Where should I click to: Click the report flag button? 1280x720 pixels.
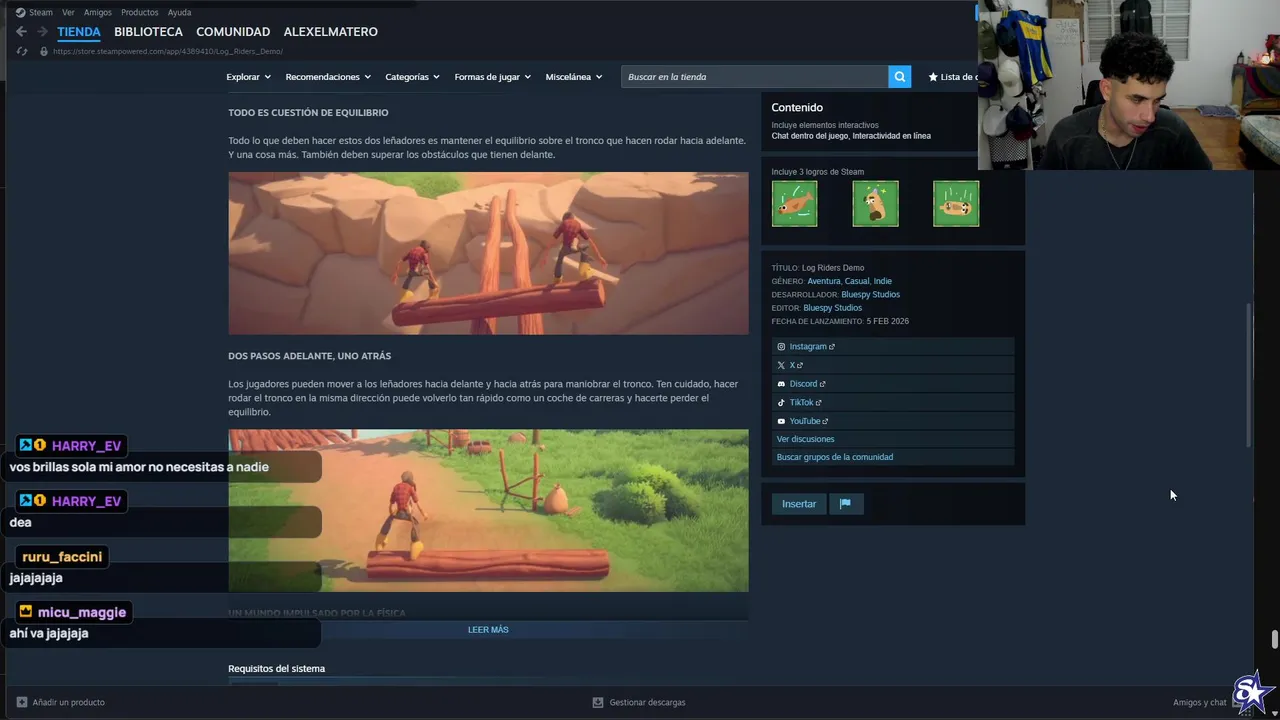[845, 504]
